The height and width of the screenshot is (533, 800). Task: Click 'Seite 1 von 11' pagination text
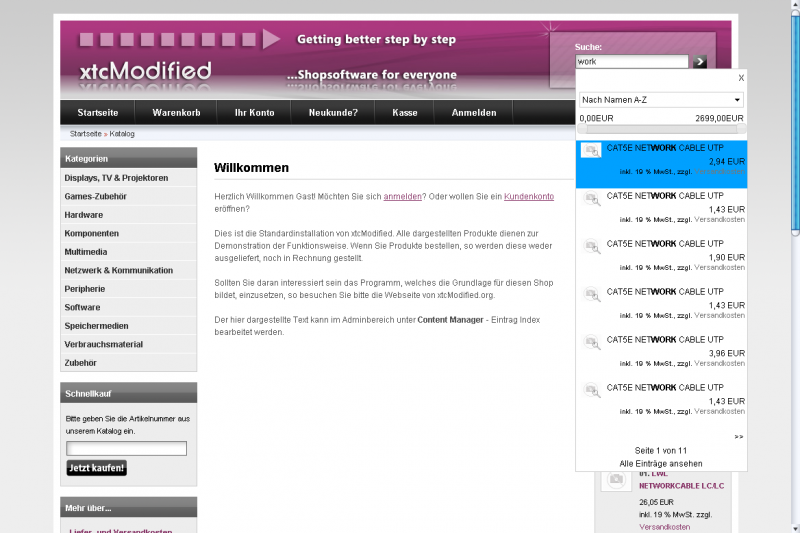(661, 450)
